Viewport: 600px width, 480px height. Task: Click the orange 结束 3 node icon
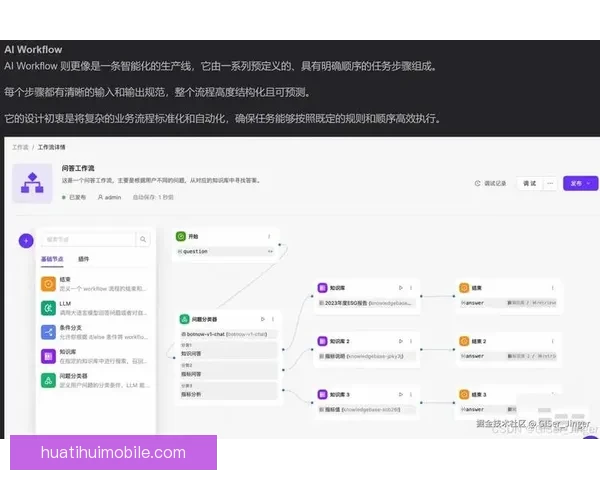coord(464,394)
